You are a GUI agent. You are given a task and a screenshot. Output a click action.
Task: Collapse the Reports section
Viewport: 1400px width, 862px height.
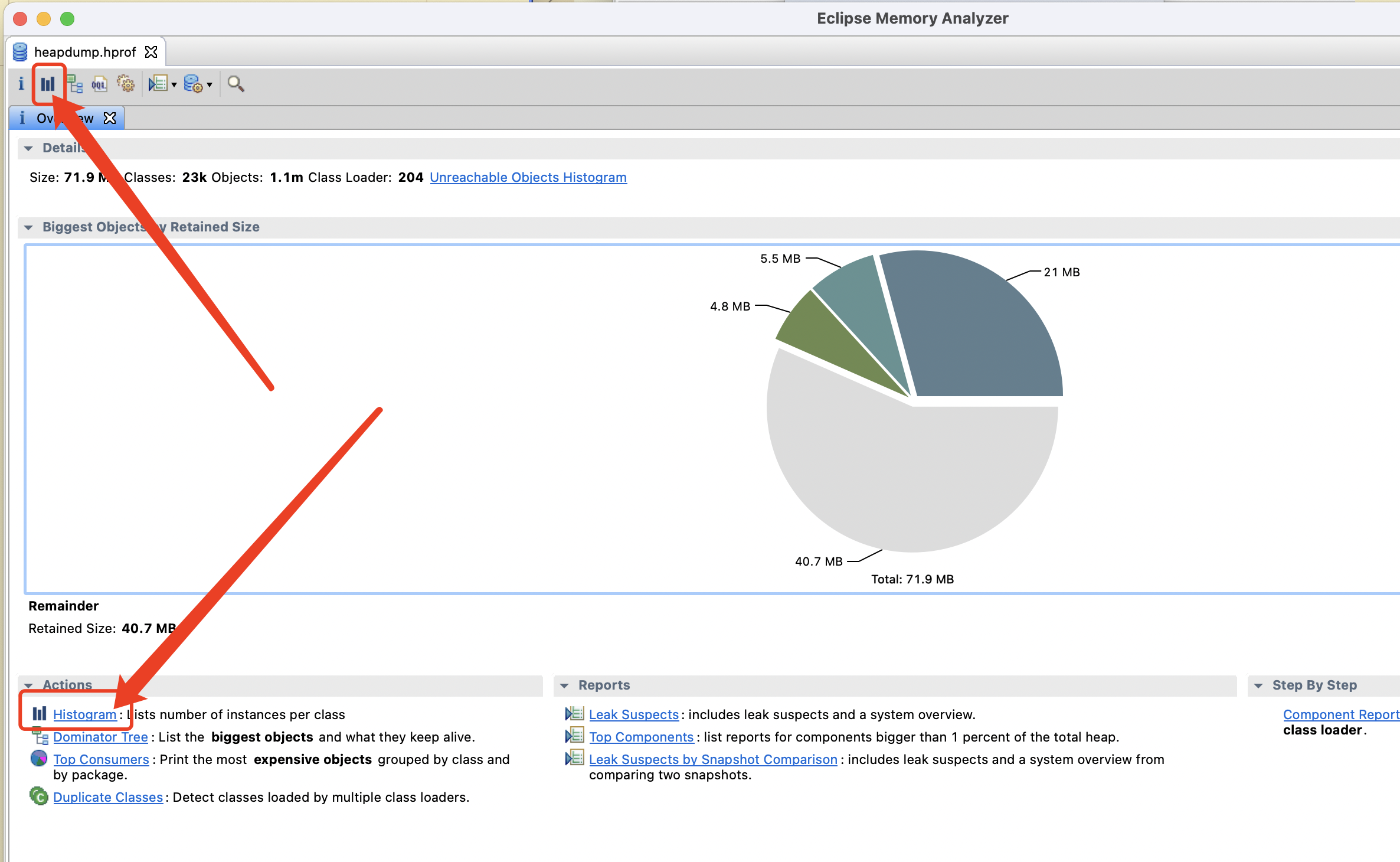564,685
